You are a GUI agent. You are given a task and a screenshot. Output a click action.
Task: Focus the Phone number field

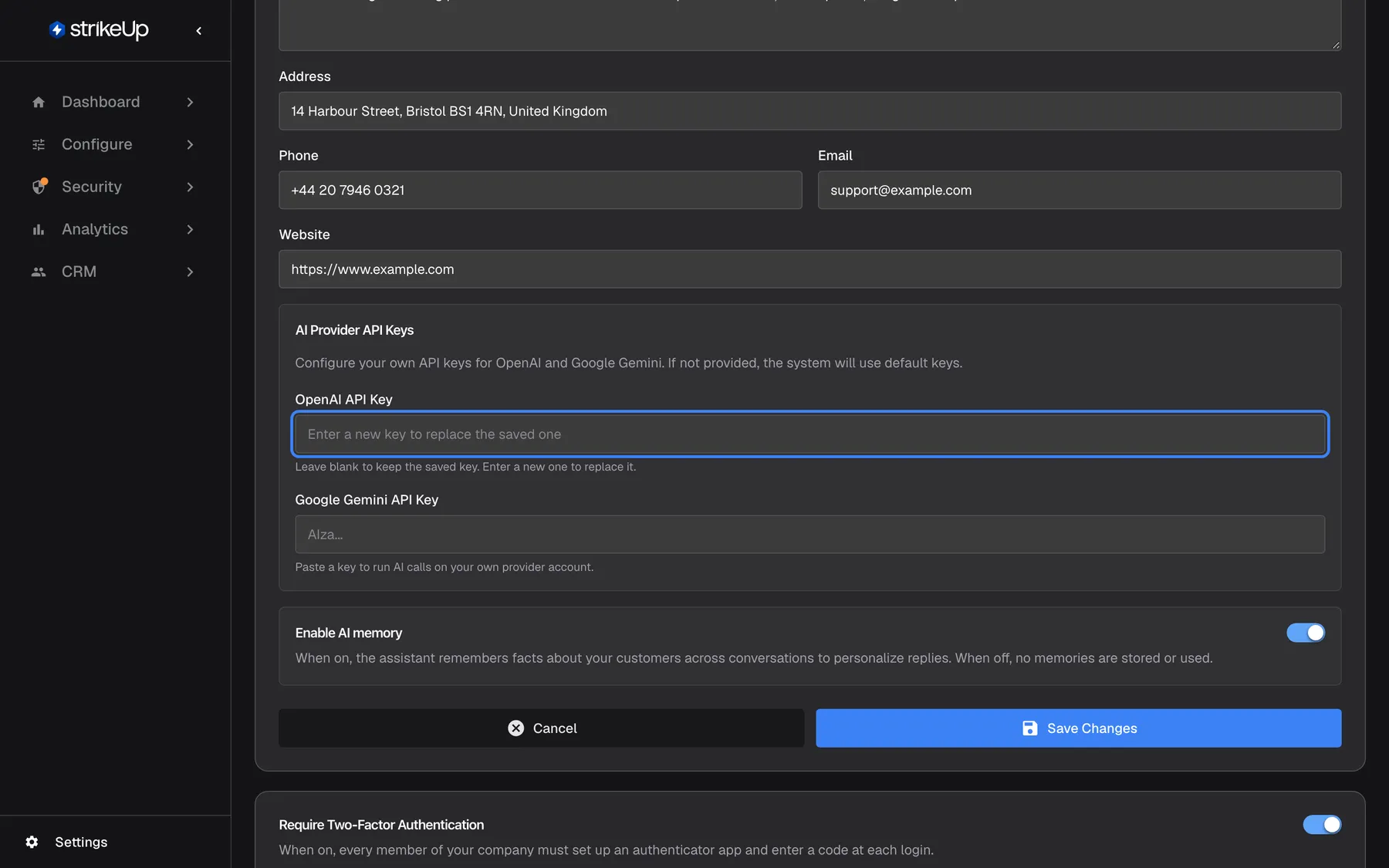tap(540, 190)
